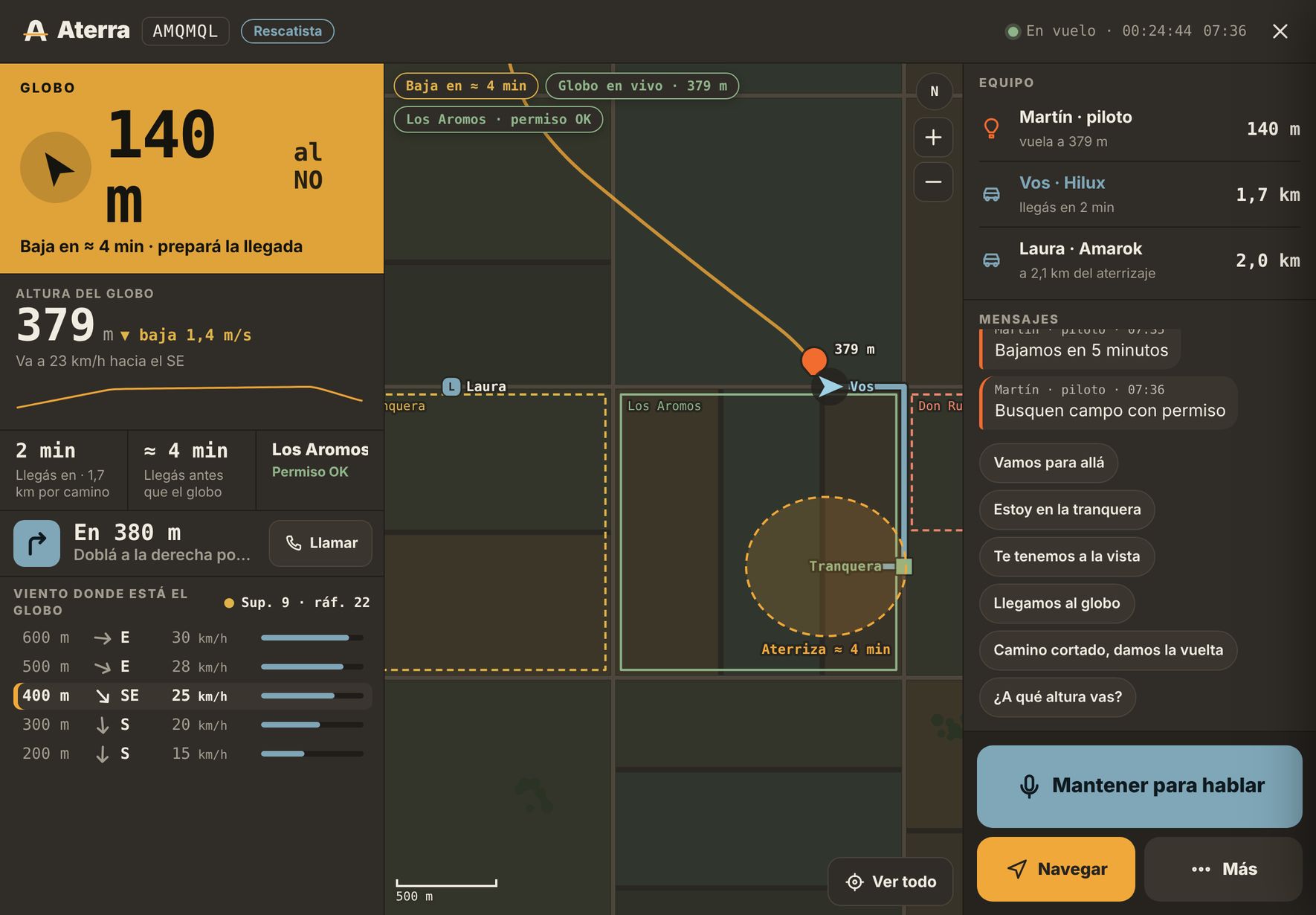Open the "Busquen campo con permiso" message

click(x=1109, y=402)
